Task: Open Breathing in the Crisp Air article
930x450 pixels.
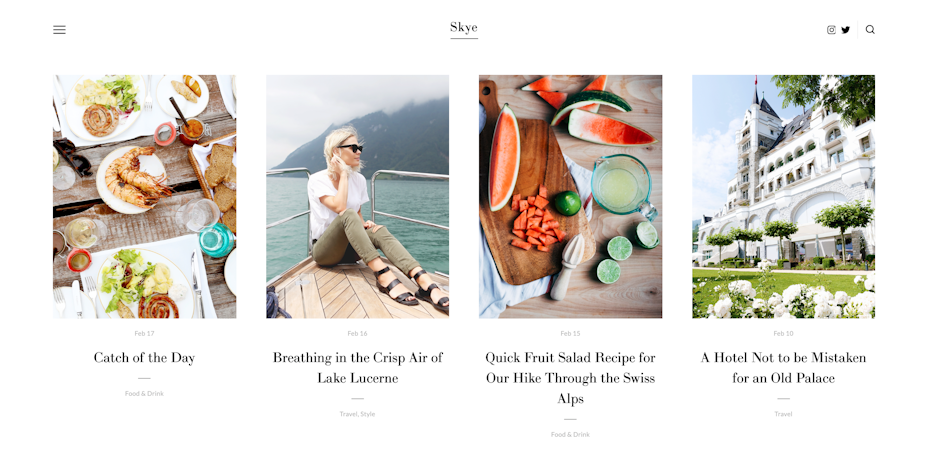Action: 358,368
